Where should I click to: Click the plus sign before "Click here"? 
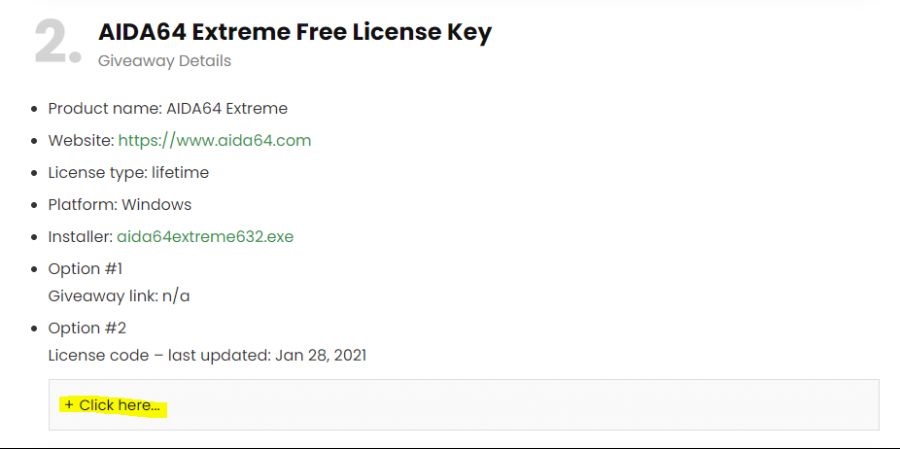(x=68, y=405)
